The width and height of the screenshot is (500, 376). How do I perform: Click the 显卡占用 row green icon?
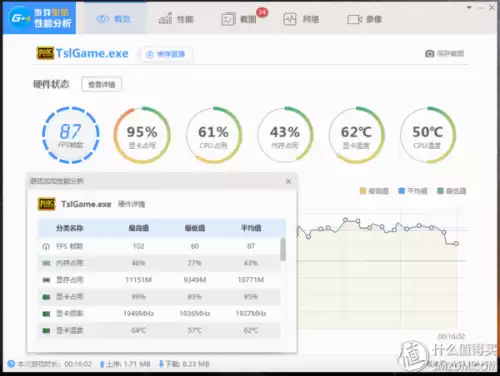[46, 297]
